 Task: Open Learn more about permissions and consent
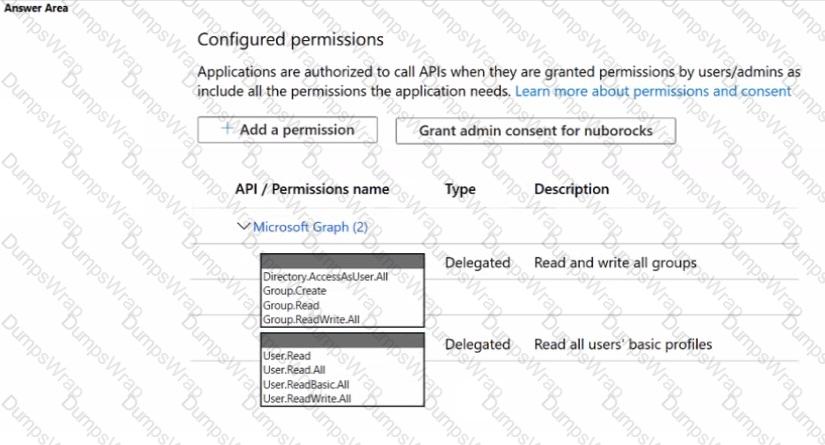coord(653,91)
